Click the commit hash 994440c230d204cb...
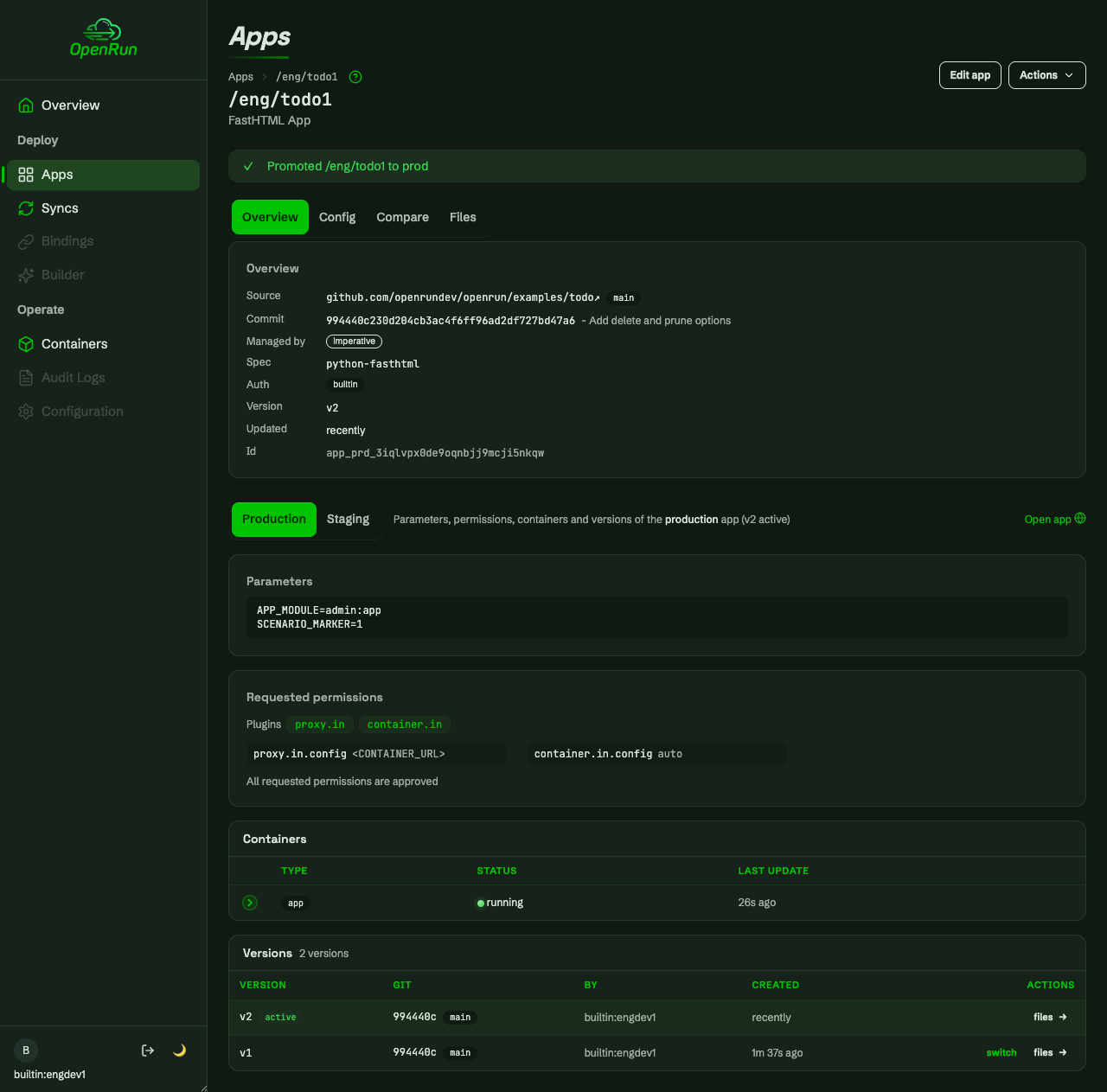This screenshot has height=1092, width=1107. (451, 321)
